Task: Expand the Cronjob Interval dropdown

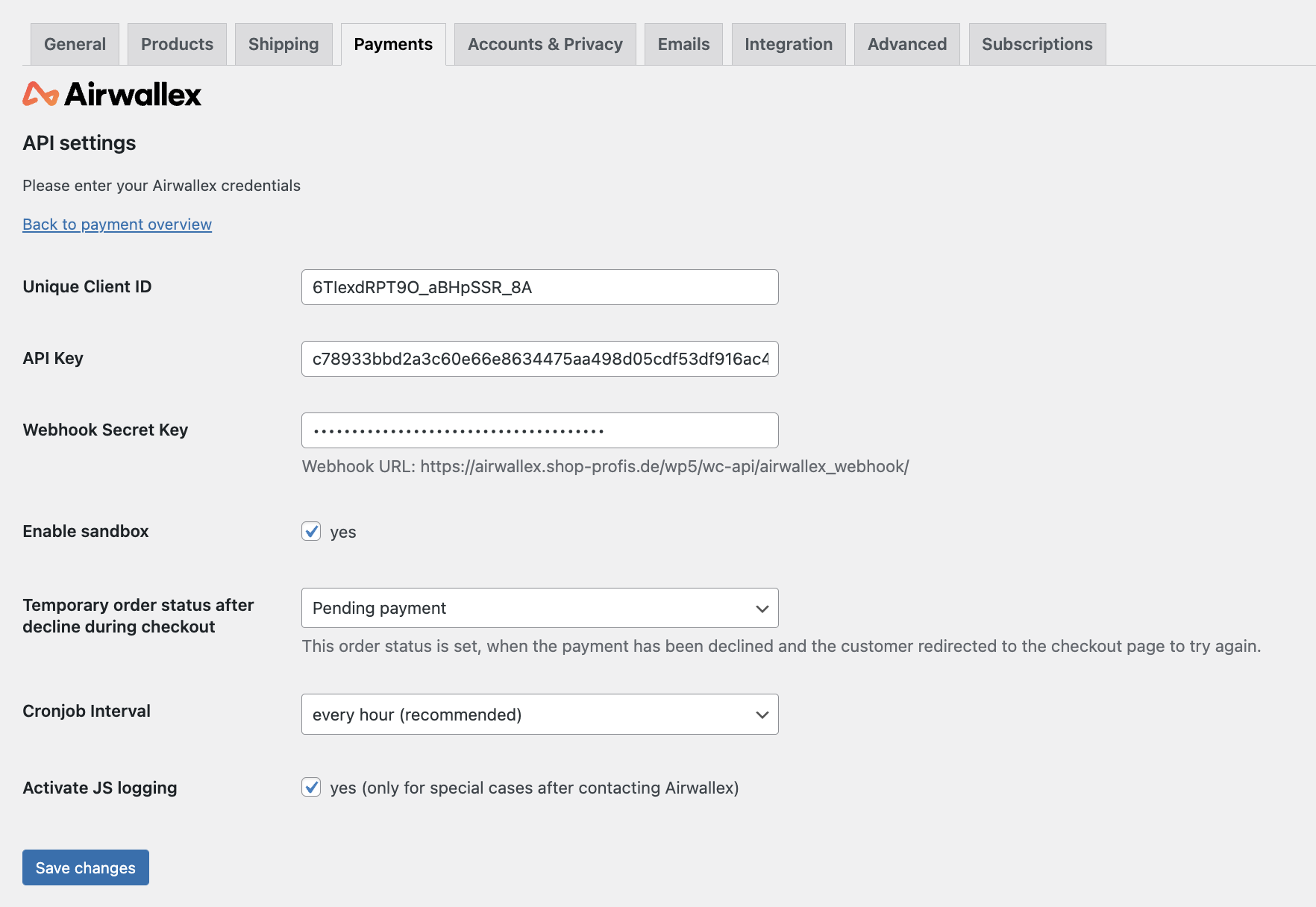Action: (x=539, y=714)
